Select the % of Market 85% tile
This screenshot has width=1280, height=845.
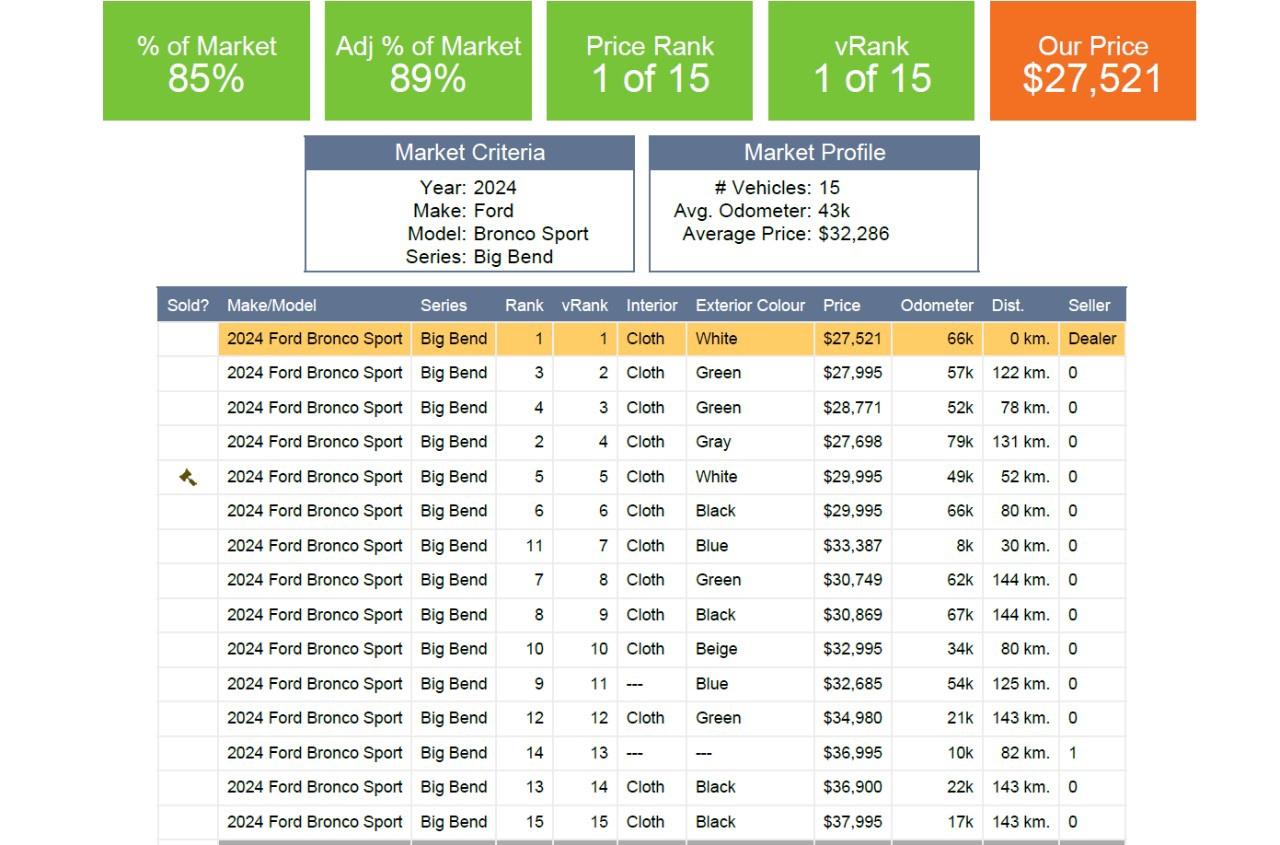[206, 61]
